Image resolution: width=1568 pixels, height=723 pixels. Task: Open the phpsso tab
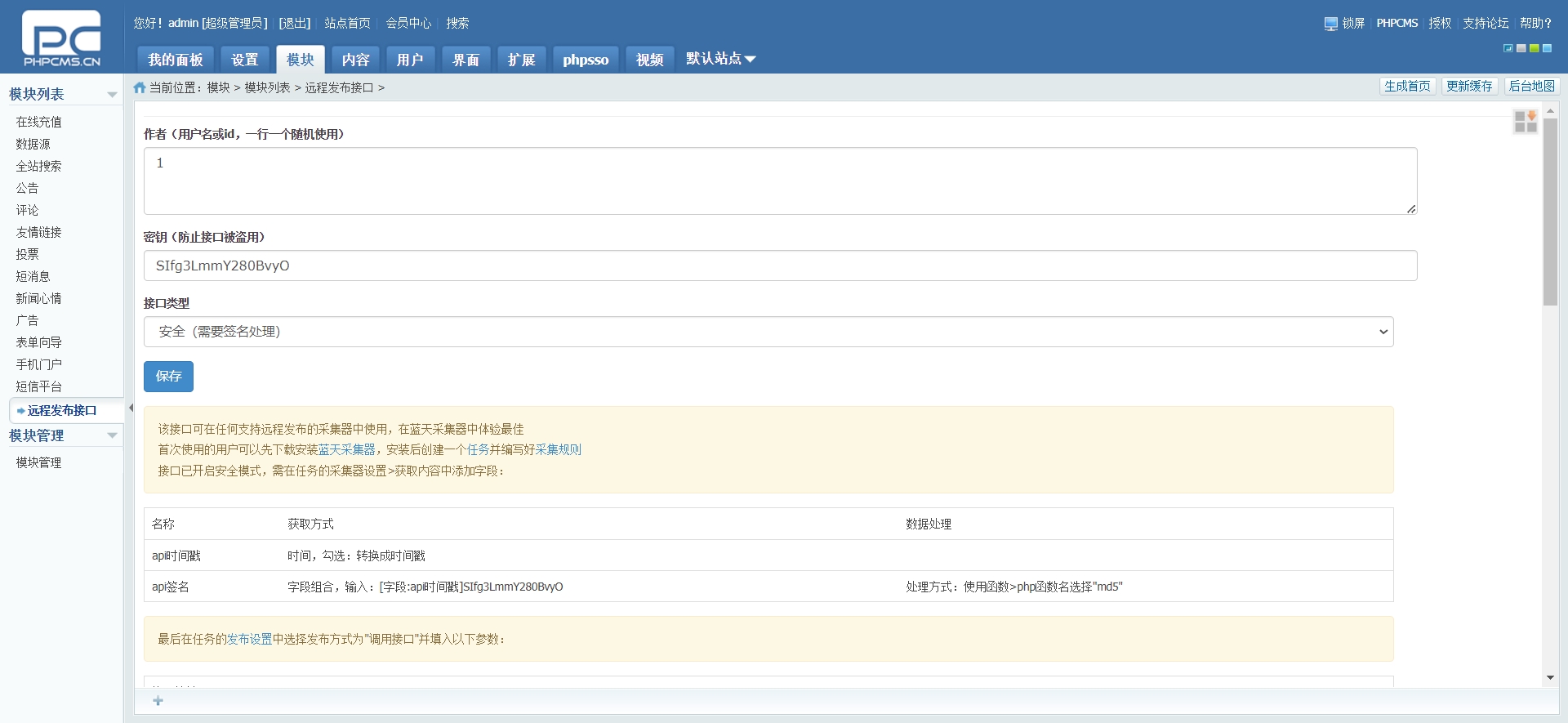pyautogui.click(x=586, y=60)
